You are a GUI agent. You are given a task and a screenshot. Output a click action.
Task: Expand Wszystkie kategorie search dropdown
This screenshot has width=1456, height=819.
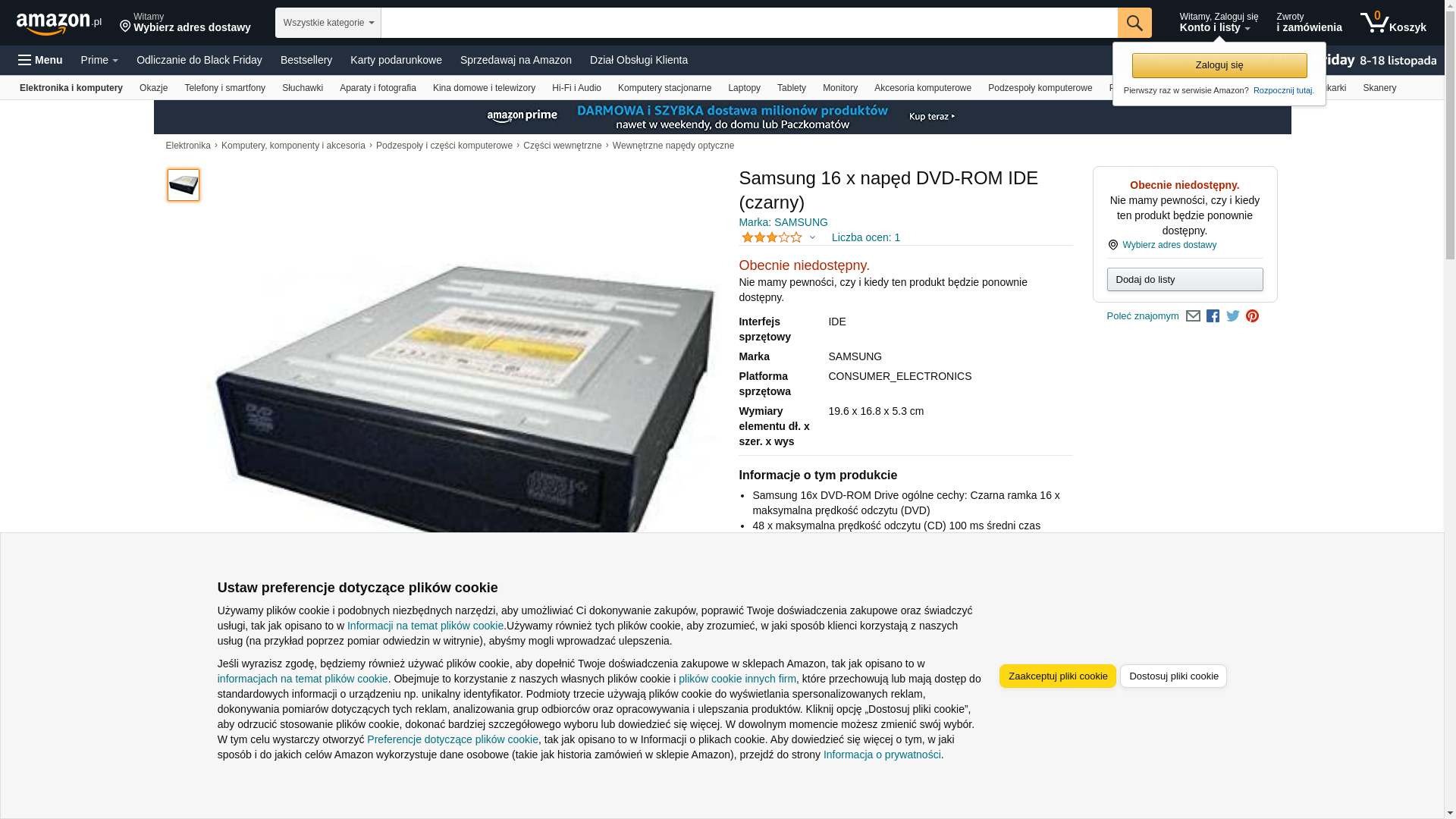pyautogui.click(x=328, y=23)
